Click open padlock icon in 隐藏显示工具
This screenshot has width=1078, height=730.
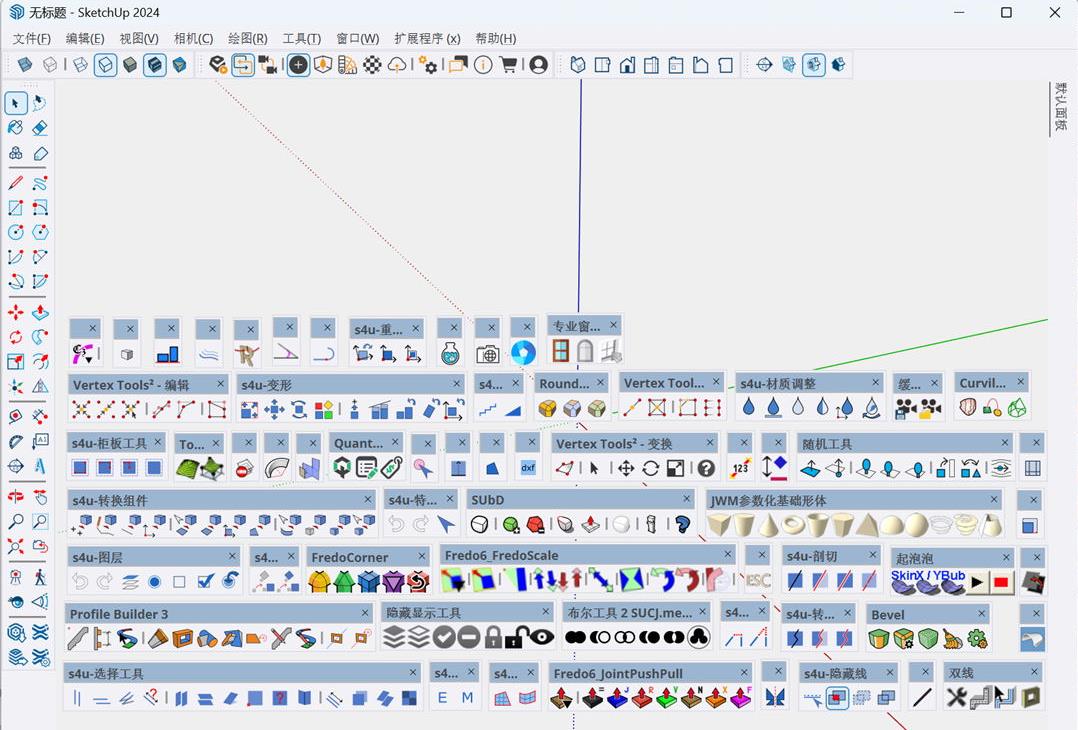pos(516,637)
